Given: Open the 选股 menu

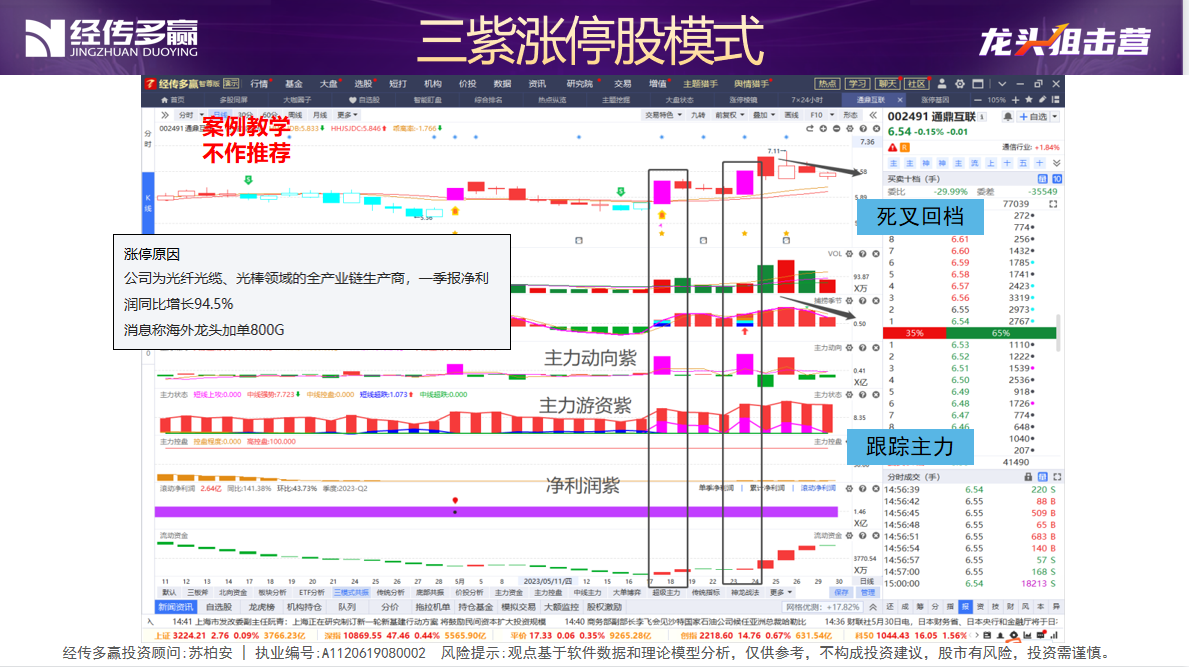Looking at the screenshot, I should click(x=363, y=84).
